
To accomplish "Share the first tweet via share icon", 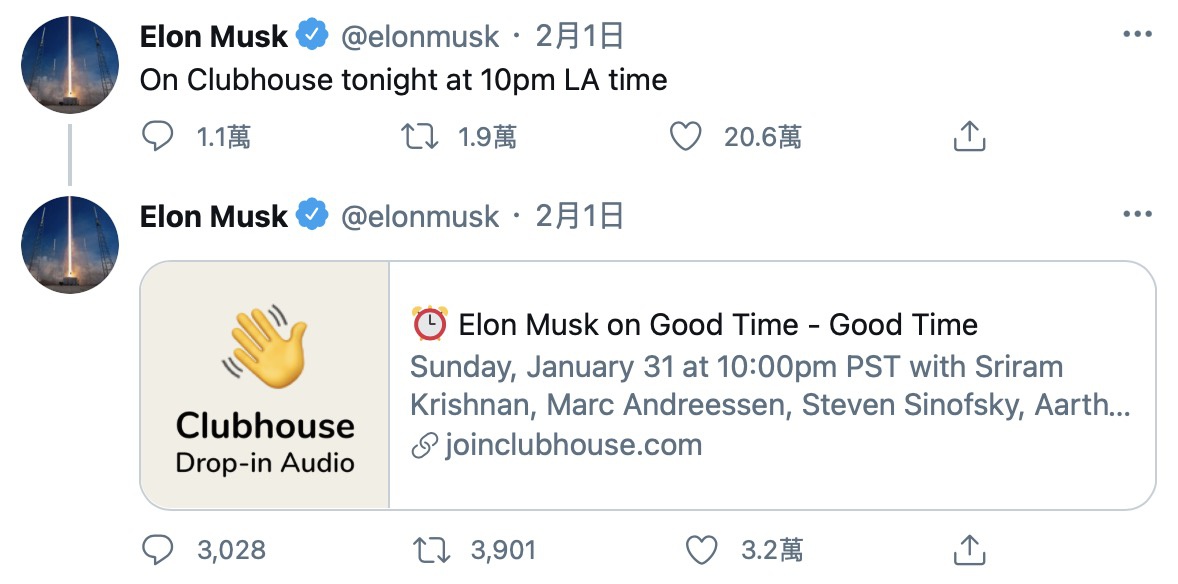I will point(969,136).
